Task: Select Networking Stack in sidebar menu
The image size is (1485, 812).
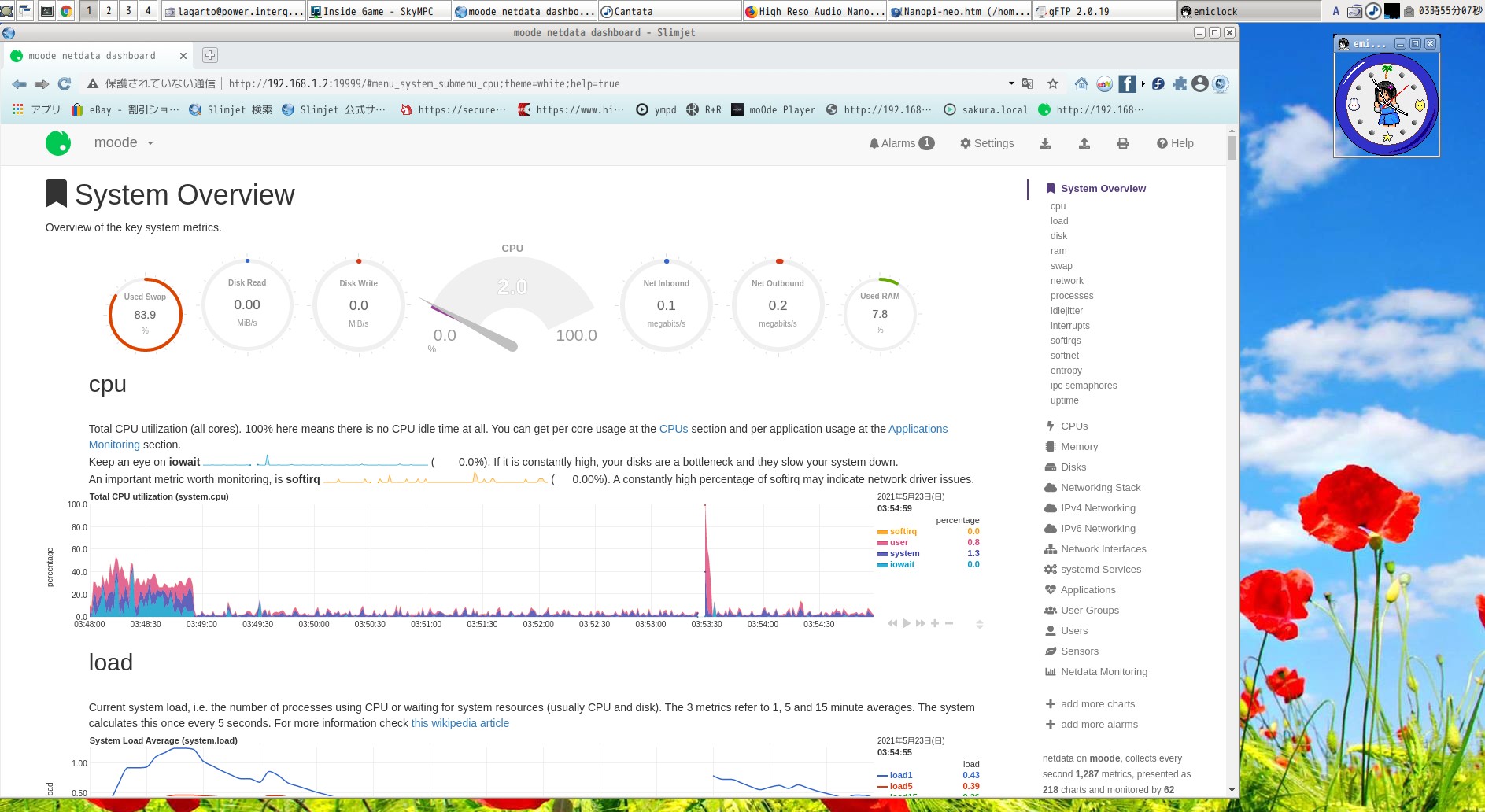Action: 1100,487
